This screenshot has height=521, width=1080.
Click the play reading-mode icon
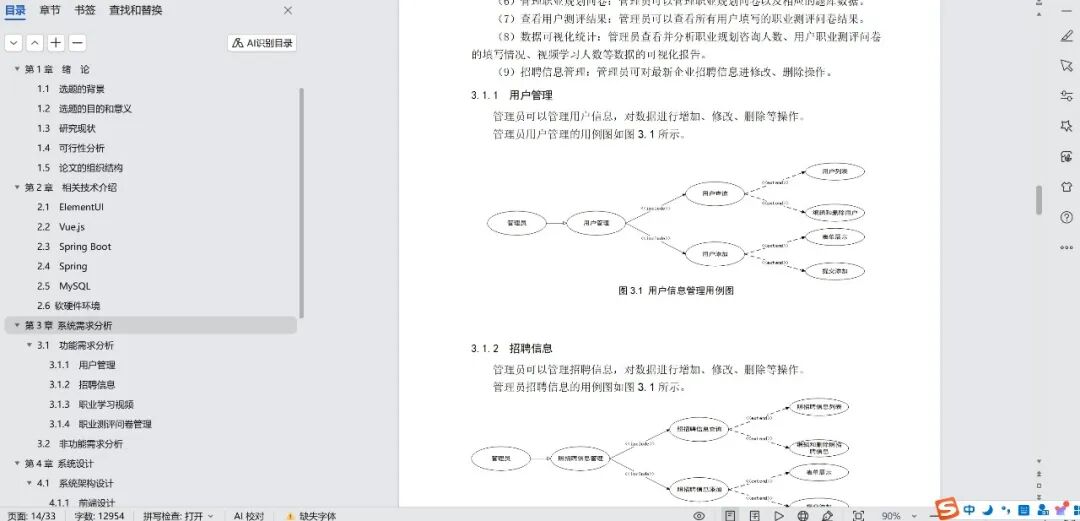(779, 515)
